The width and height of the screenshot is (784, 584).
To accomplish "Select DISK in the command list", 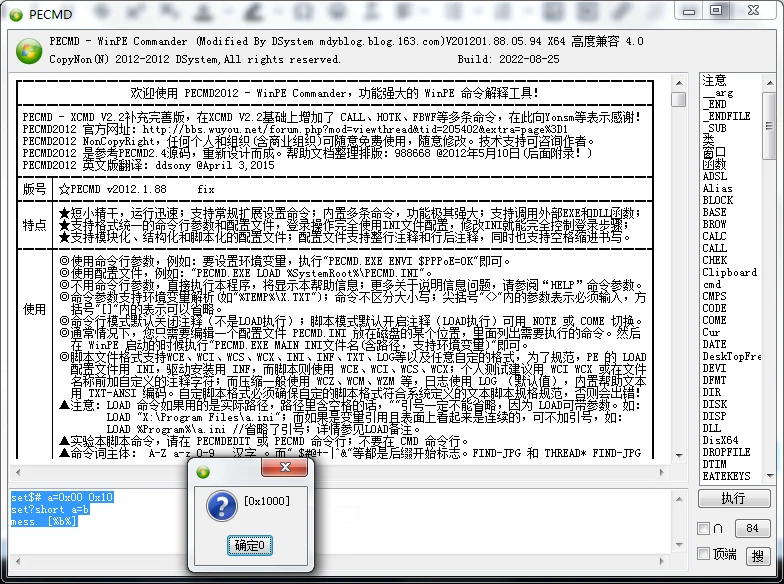I will [x=714, y=404].
